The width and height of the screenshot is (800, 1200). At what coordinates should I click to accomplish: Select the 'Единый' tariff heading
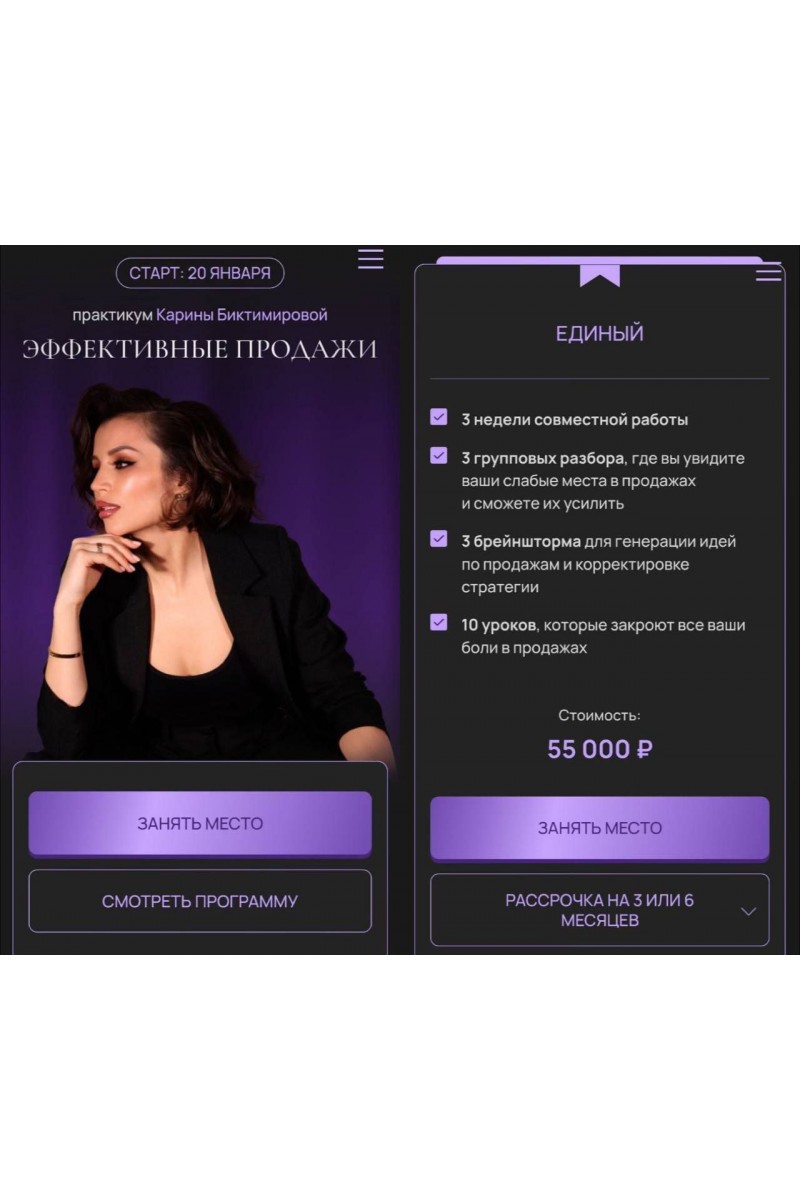click(x=600, y=334)
